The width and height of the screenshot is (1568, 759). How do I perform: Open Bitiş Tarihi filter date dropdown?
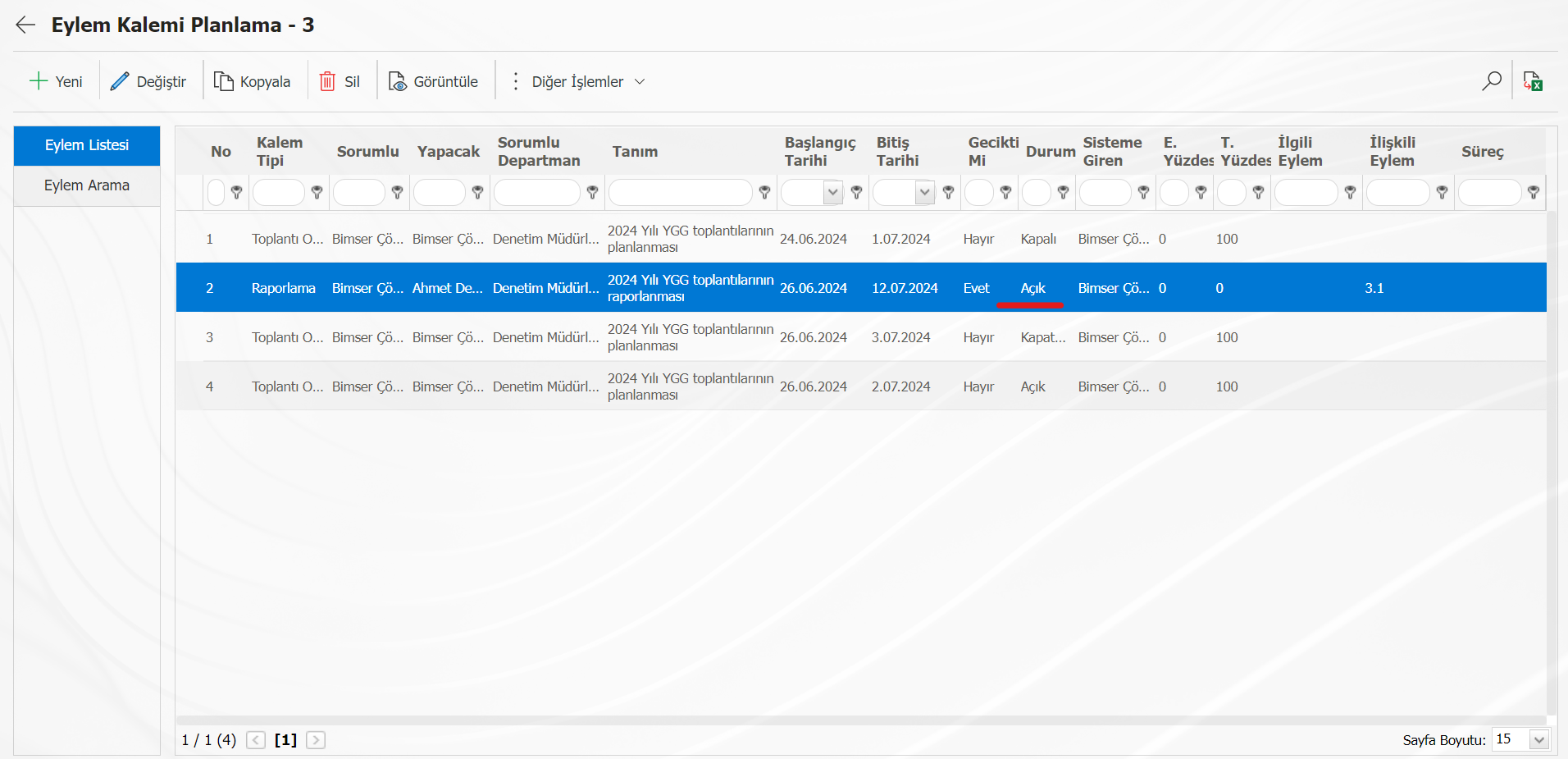pyautogui.click(x=925, y=193)
